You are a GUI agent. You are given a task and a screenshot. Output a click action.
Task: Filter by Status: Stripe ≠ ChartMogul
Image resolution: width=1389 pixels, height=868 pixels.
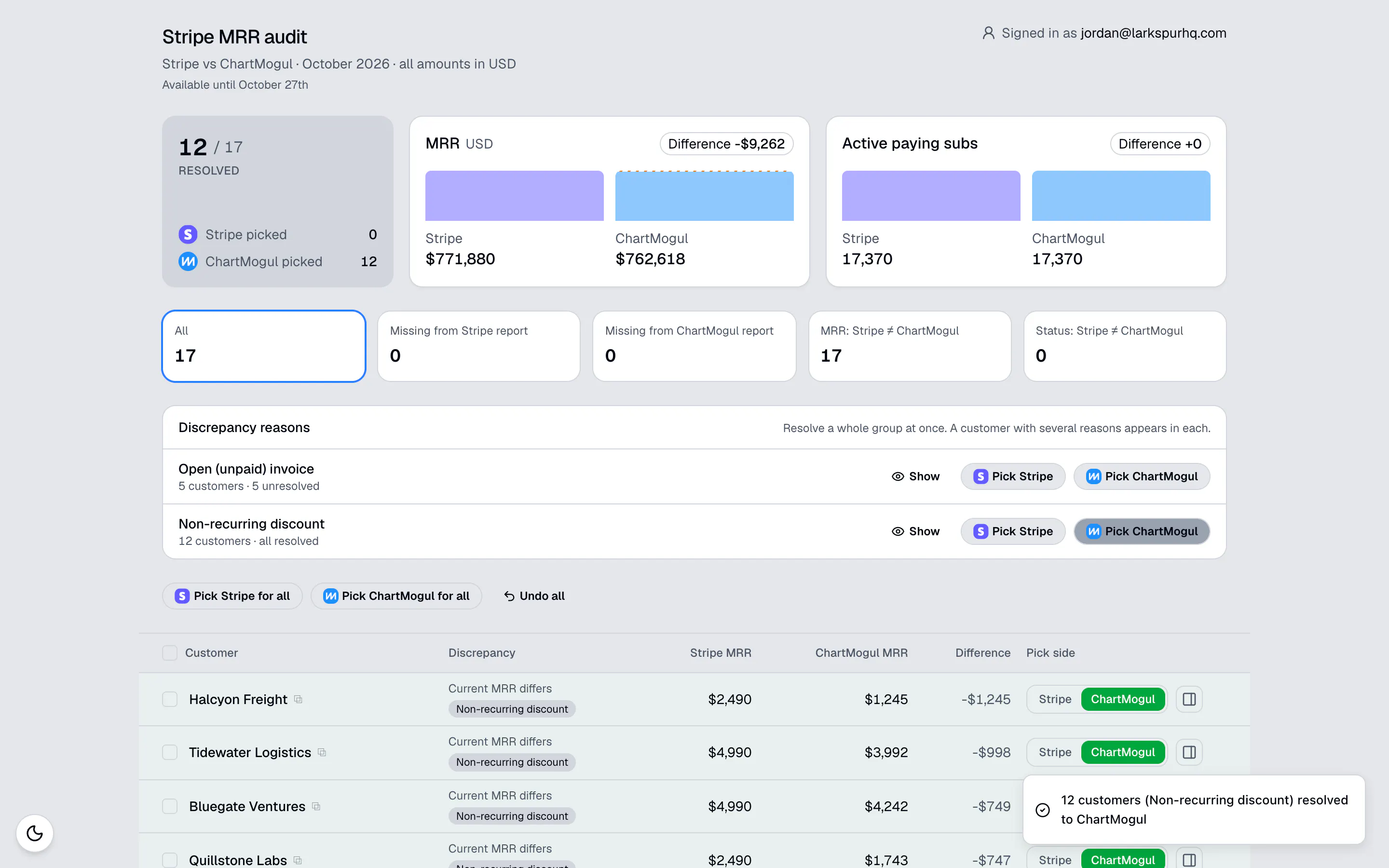click(x=1125, y=346)
